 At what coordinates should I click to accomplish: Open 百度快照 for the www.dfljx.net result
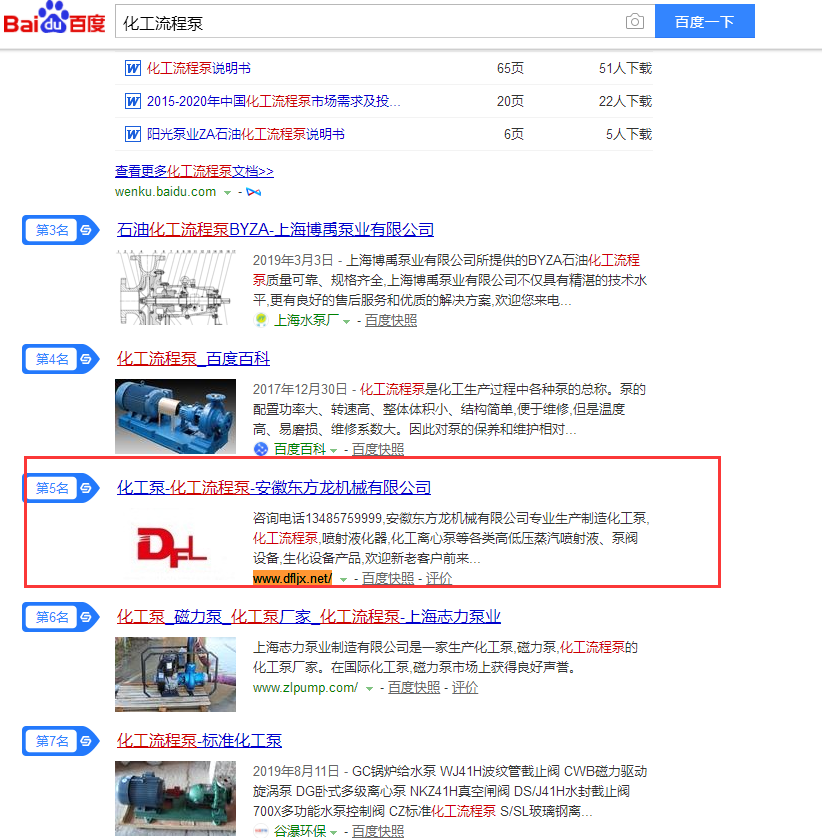388,579
